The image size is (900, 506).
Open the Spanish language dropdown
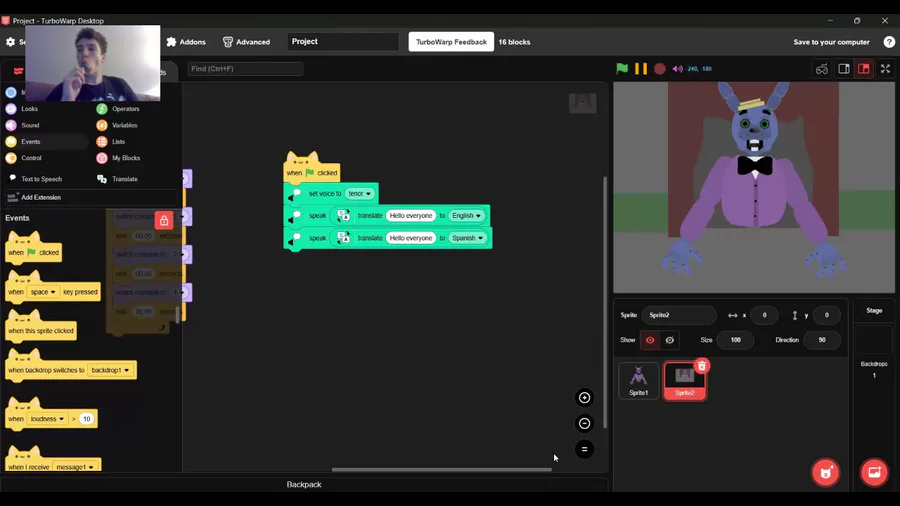click(467, 238)
